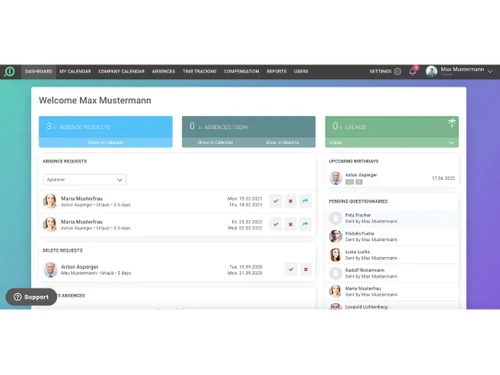Open Users menu item
This screenshot has width=500, height=375.
pyautogui.click(x=301, y=71)
